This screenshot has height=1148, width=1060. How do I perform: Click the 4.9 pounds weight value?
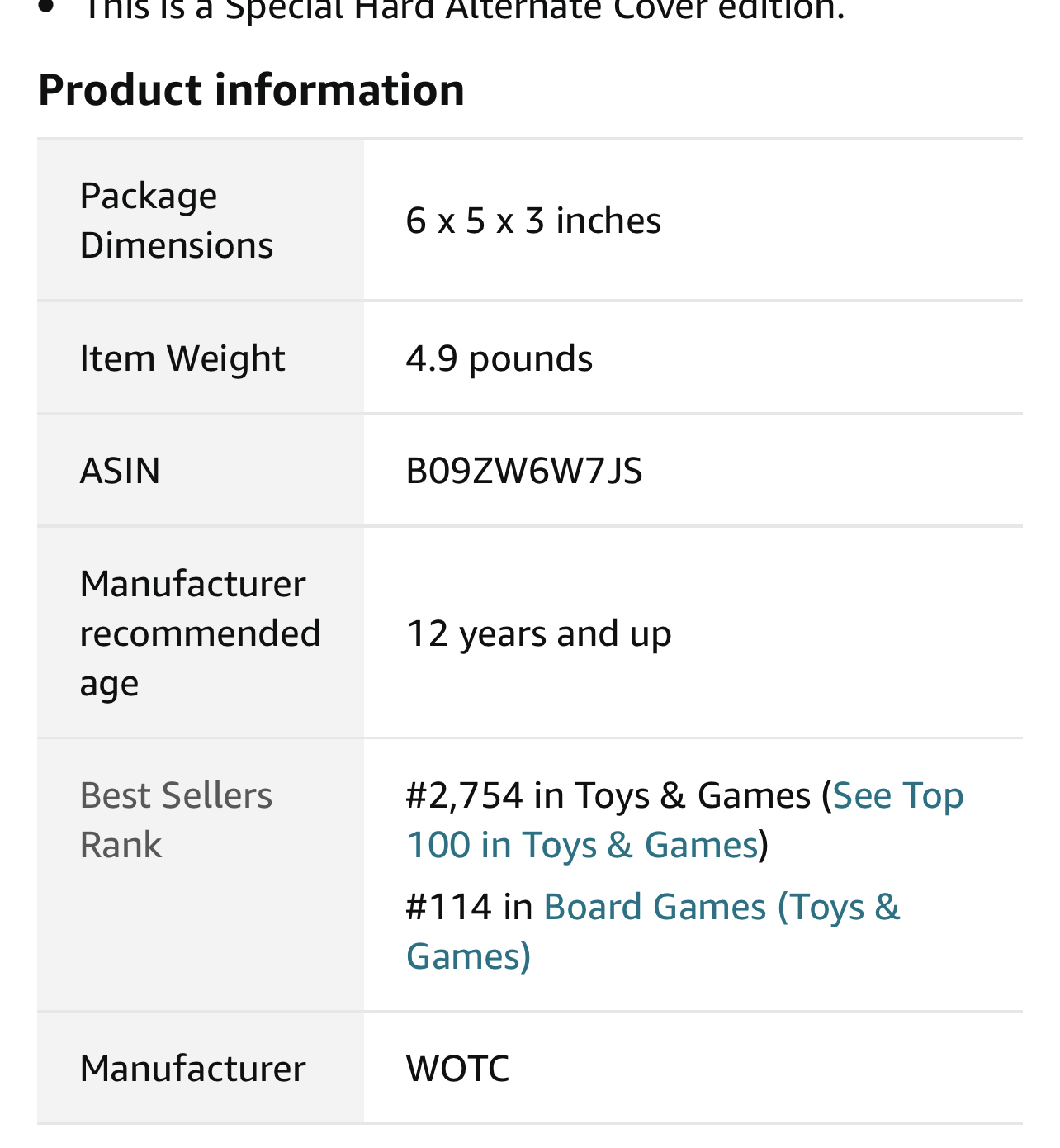[499, 359]
